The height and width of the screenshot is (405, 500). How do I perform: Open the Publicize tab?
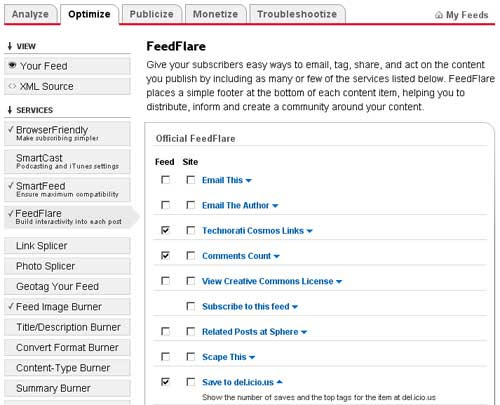coord(152,14)
